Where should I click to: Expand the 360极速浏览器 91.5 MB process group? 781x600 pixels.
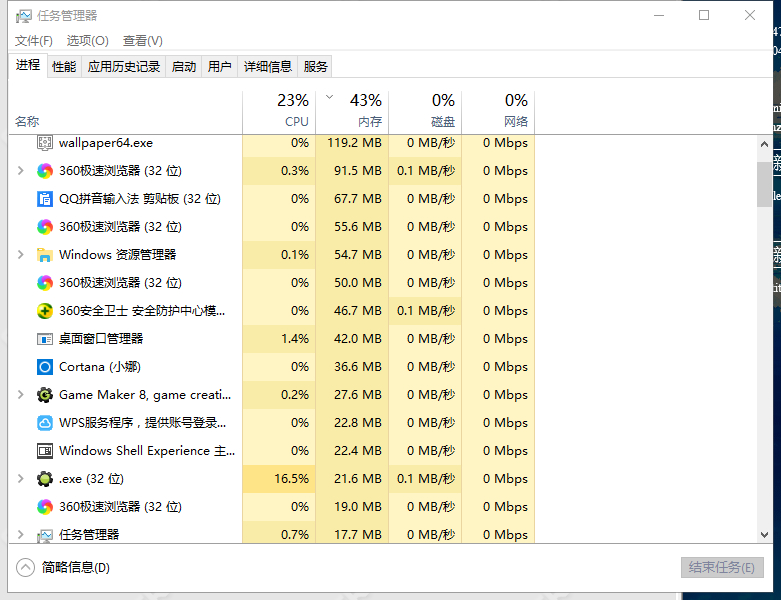(x=20, y=171)
